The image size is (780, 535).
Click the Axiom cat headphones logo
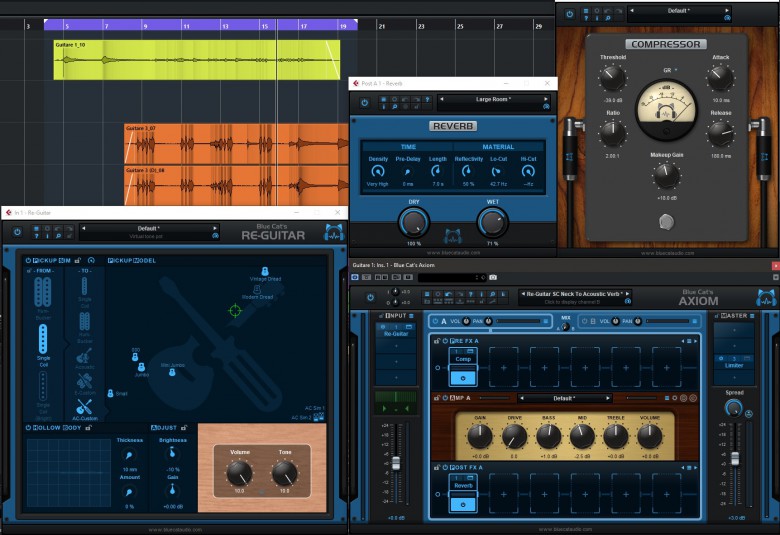766,297
